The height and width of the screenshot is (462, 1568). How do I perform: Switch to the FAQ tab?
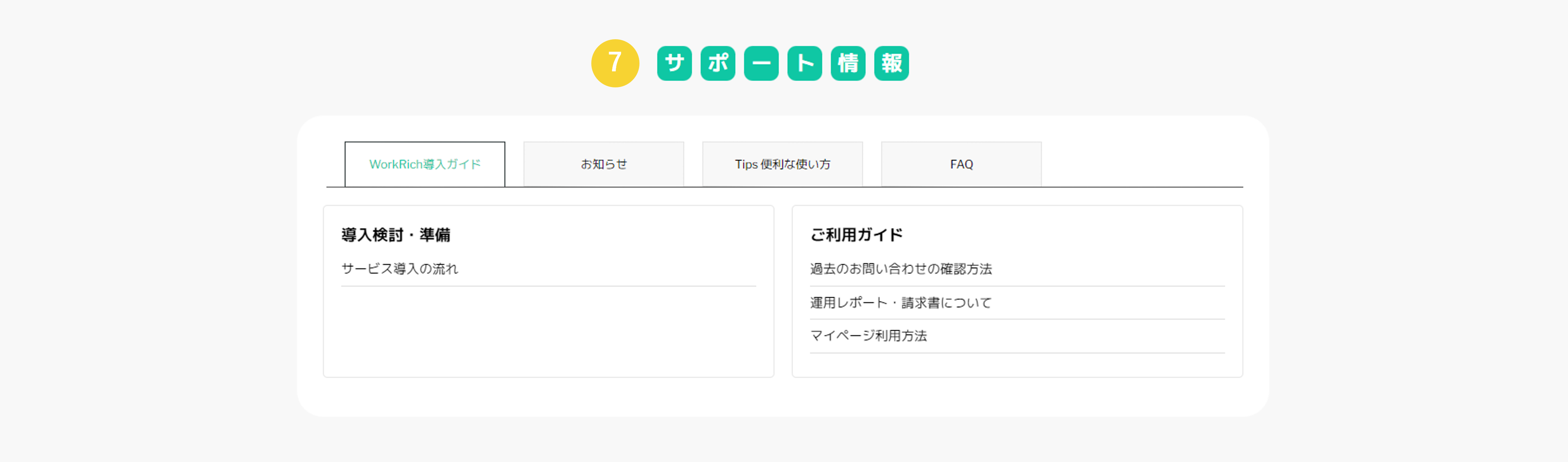[x=961, y=164]
